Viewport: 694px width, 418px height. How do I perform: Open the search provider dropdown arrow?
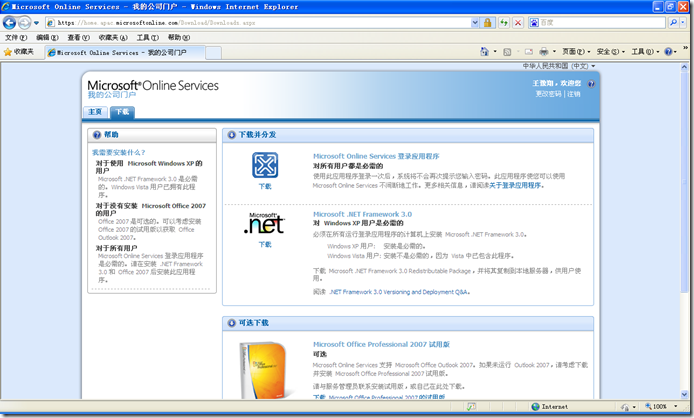[x=683, y=22]
